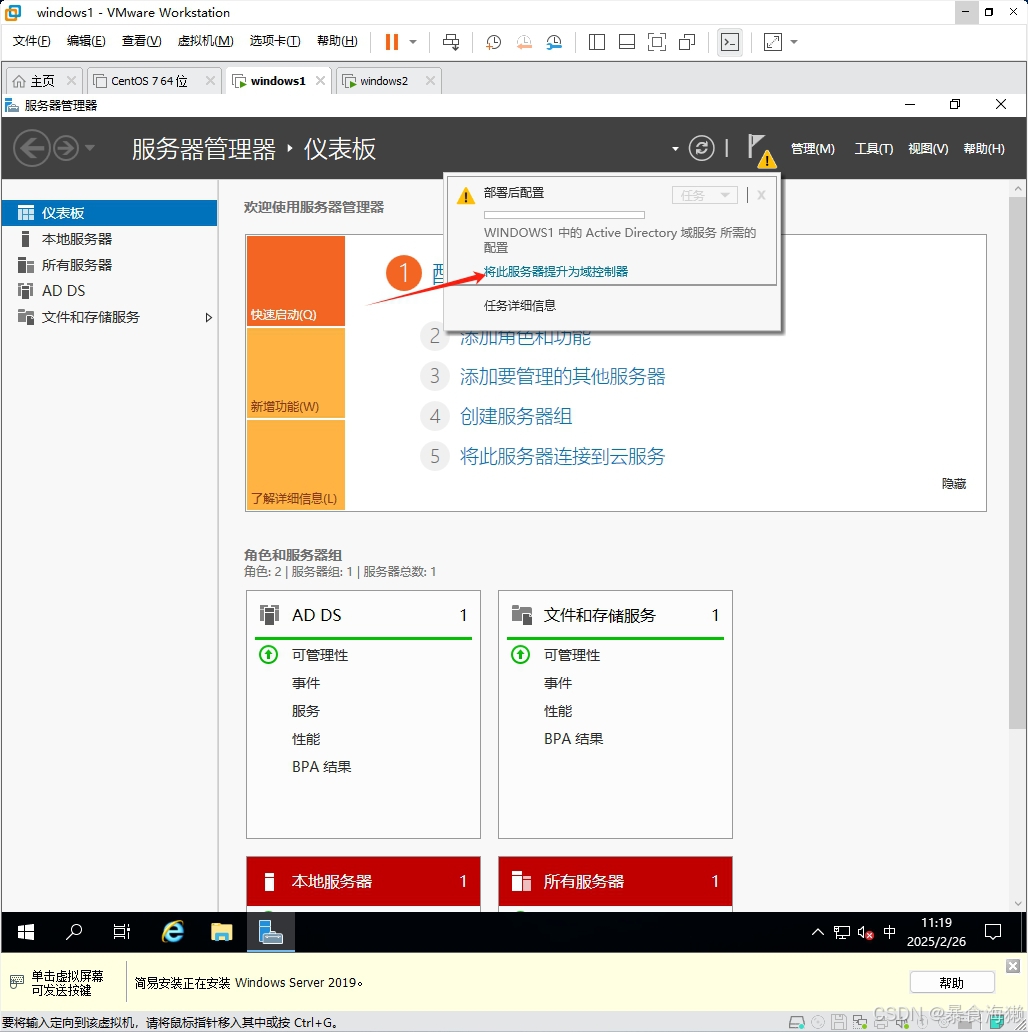This screenshot has height=1032, width=1028.
Task: Open the 视图(V) menu in Server Manager
Action: [929, 149]
